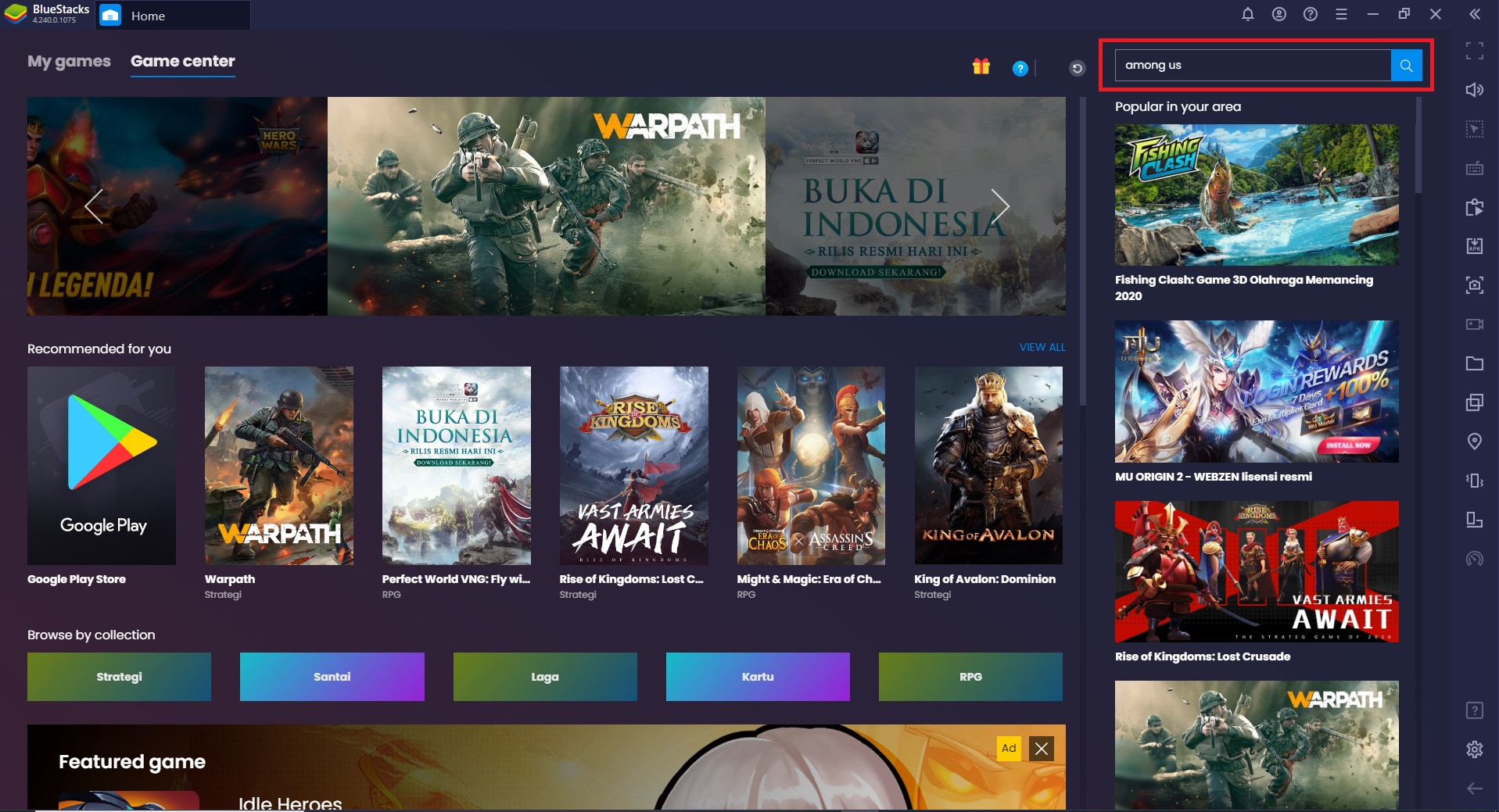This screenshot has height=812, width=1499.
Task: Click the Buka Di Indonesia banner
Action: tap(916, 206)
